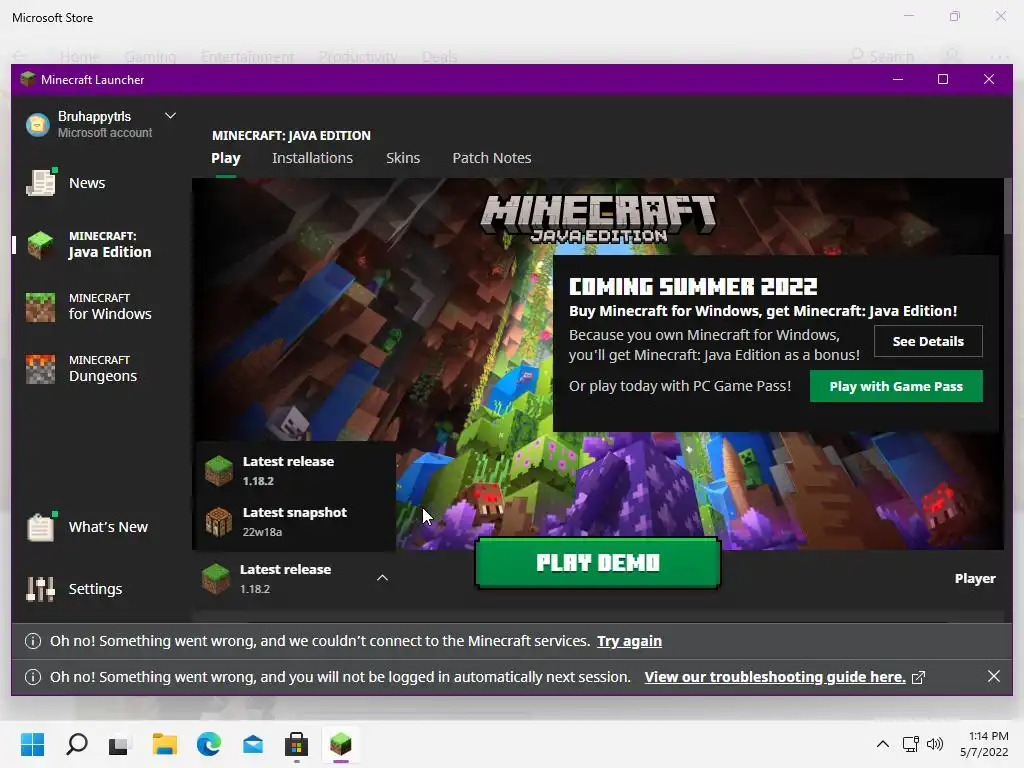Image resolution: width=1024 pixels, height=768 pixels.
Task: Click the Play Demo button
Action: [598, 563]
